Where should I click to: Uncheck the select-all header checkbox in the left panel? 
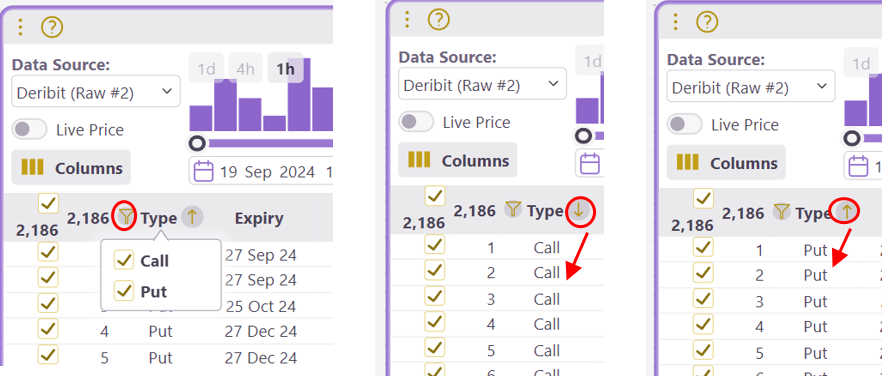[x=48, y=203]
